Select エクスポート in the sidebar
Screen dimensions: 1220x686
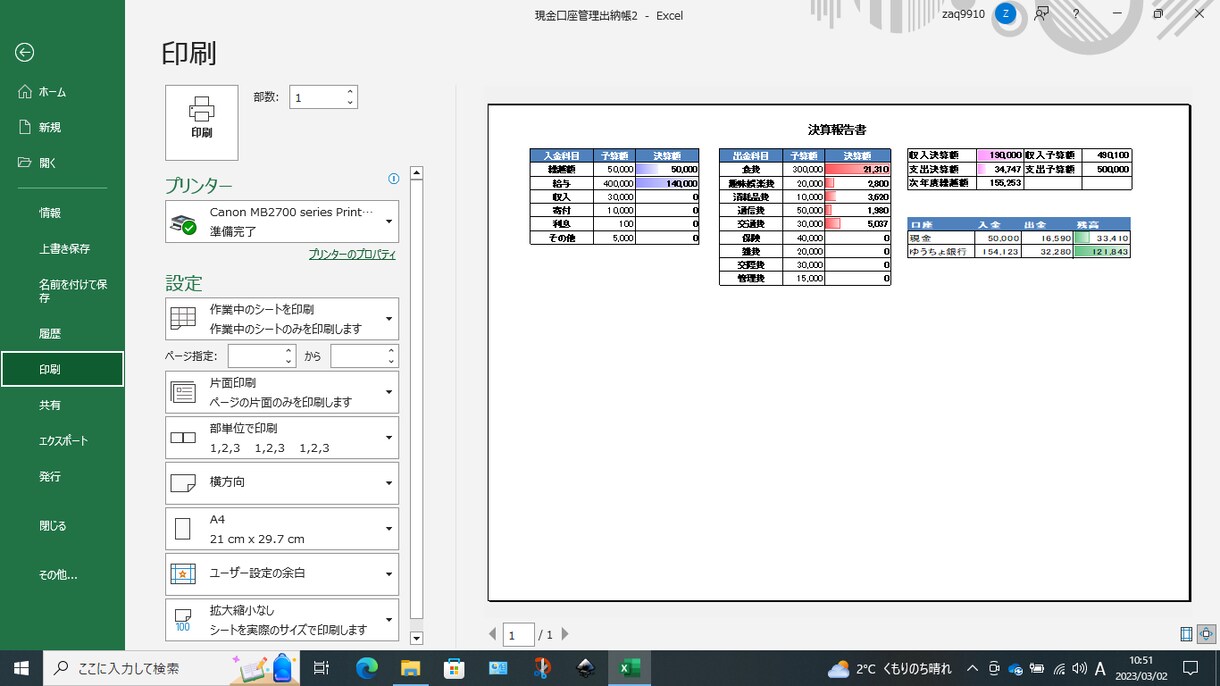pos(62,441)
